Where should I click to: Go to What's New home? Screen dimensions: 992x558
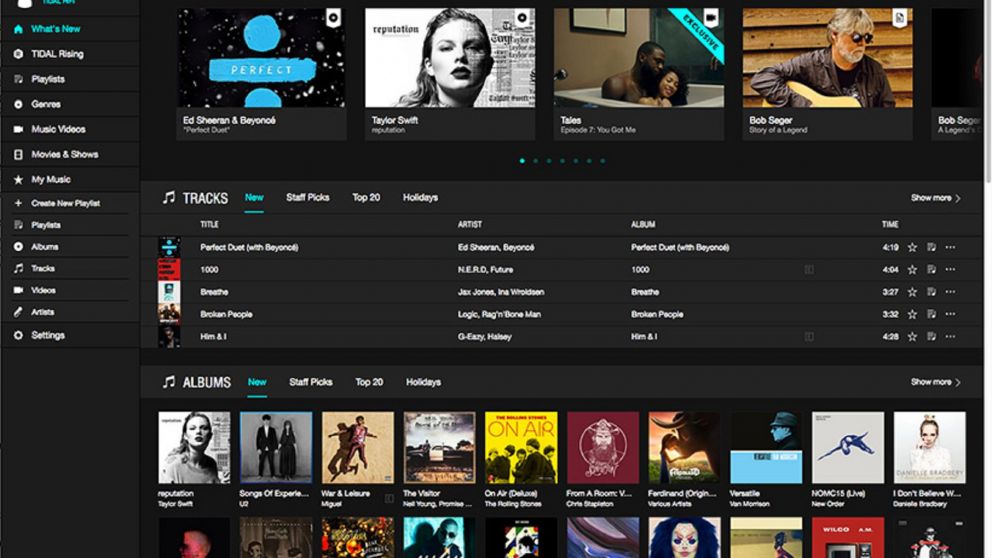coord(56,29)
